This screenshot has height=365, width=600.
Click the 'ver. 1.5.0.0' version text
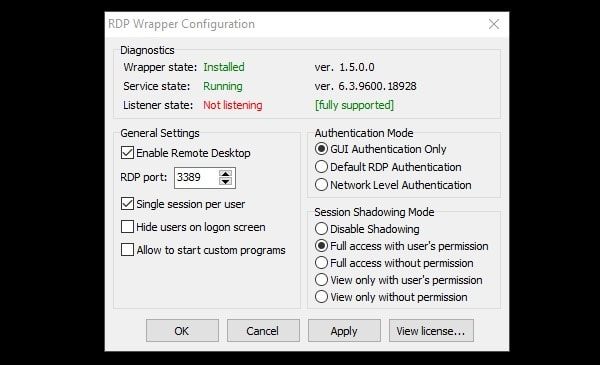(344, 67)
